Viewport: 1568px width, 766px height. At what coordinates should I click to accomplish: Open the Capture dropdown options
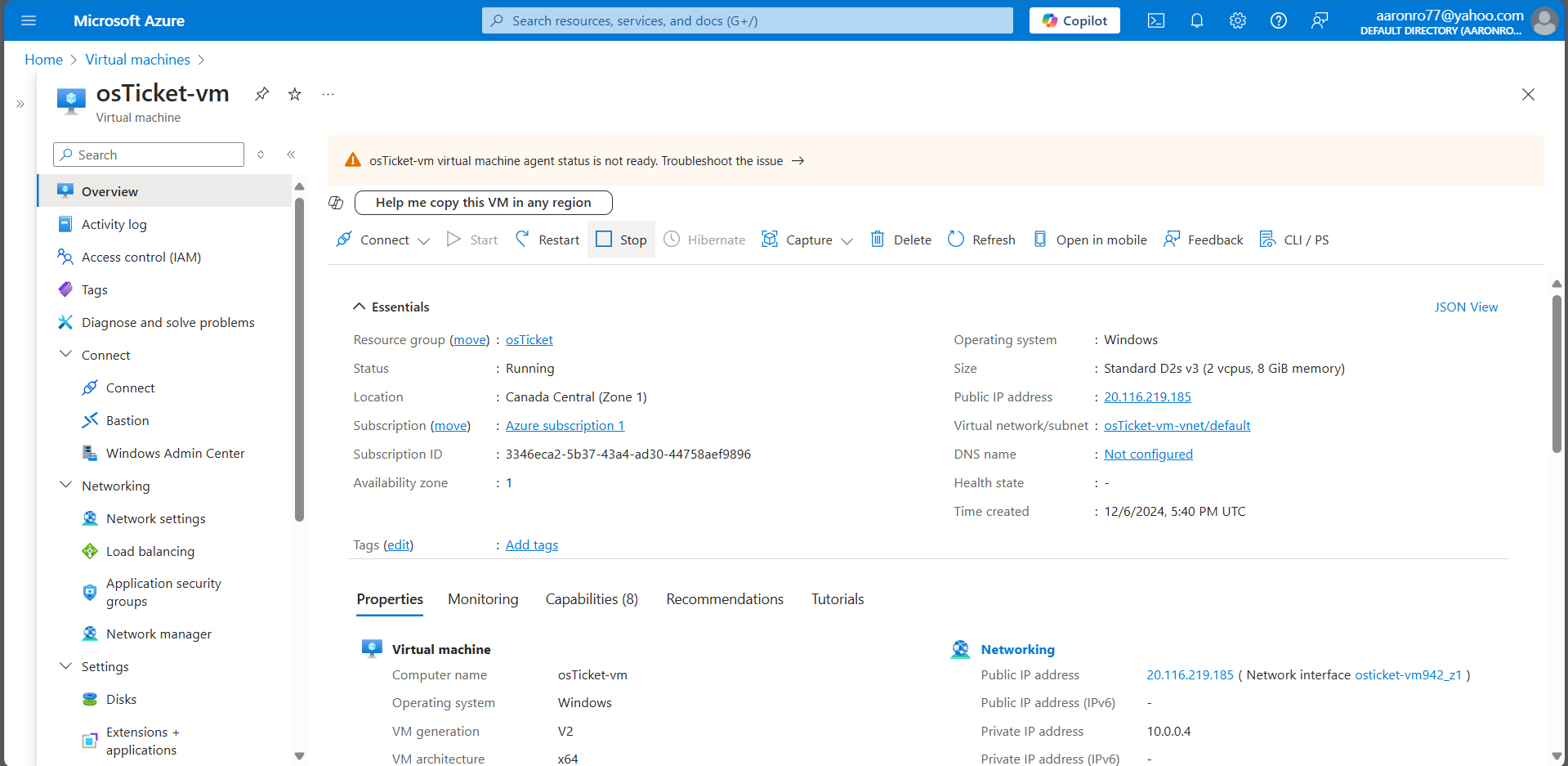[x=848, y=240]
